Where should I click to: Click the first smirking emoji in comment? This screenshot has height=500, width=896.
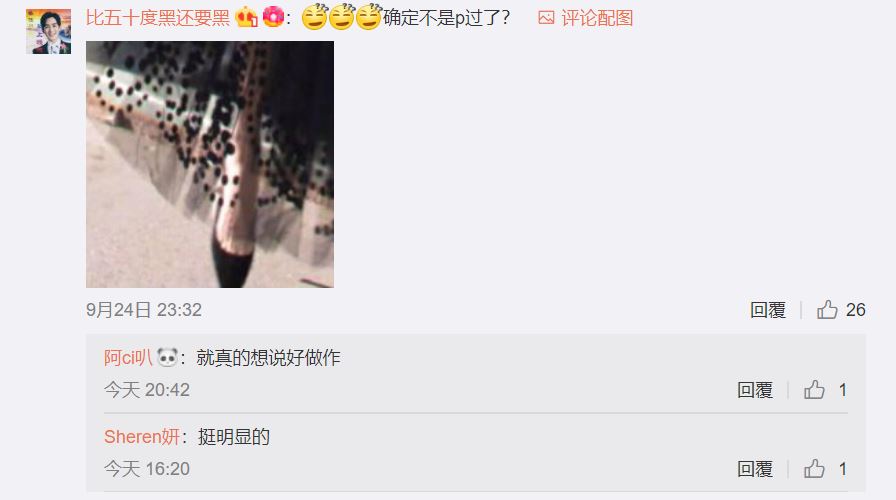coord(314,17)
